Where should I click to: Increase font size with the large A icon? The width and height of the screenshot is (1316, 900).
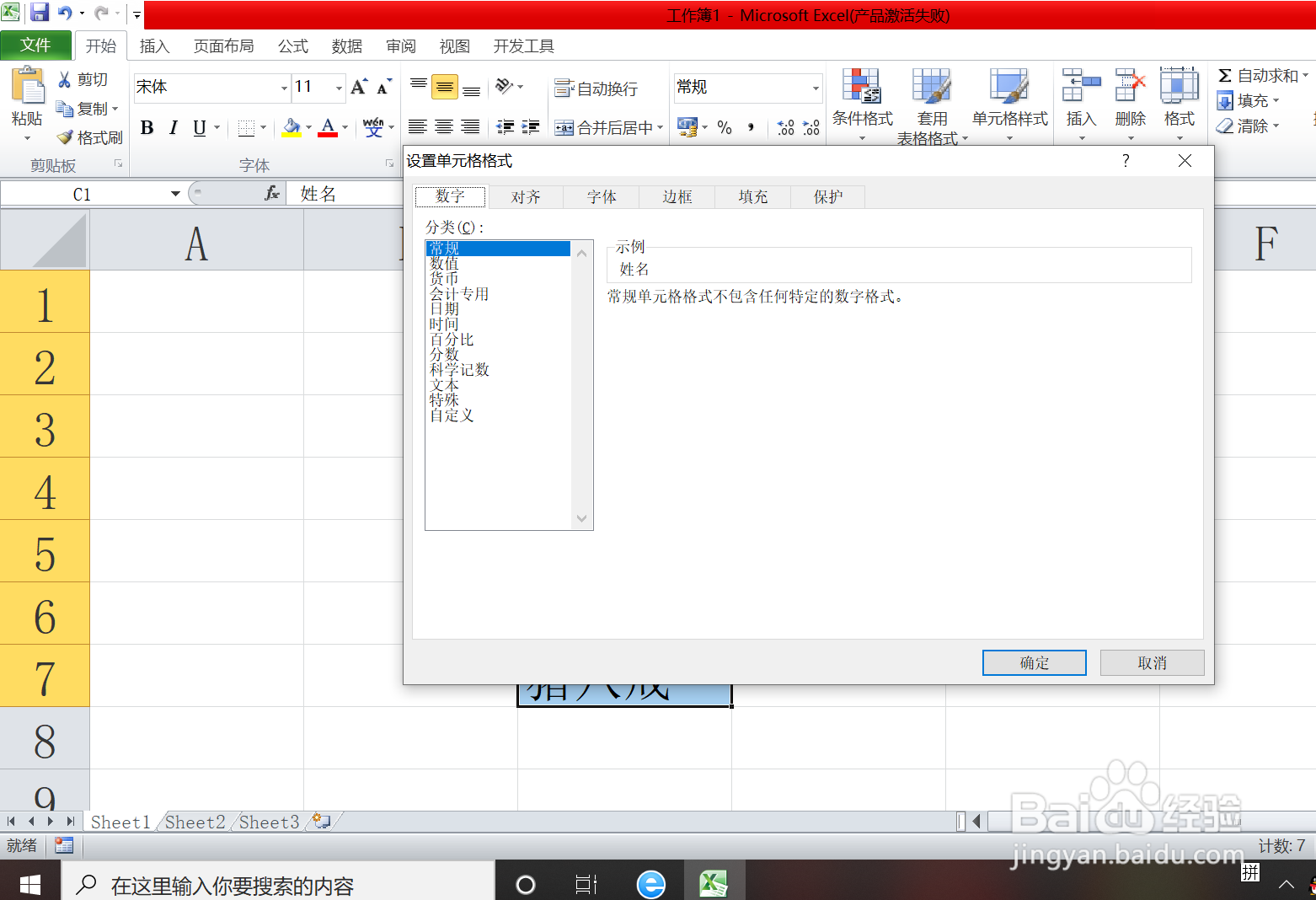(359, 87)
